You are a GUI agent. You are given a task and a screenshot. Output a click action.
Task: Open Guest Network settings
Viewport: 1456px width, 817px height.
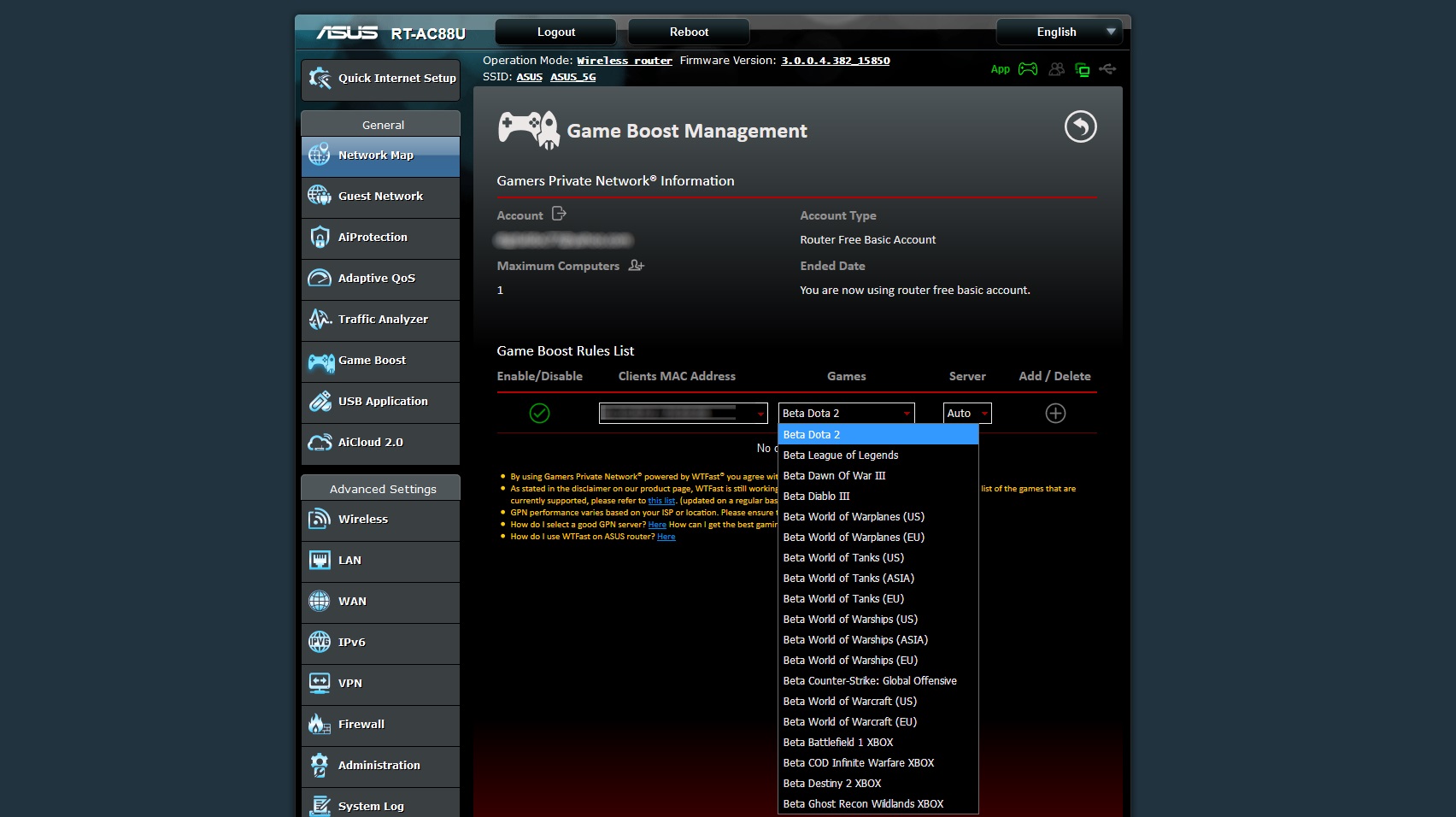point(380,197)
